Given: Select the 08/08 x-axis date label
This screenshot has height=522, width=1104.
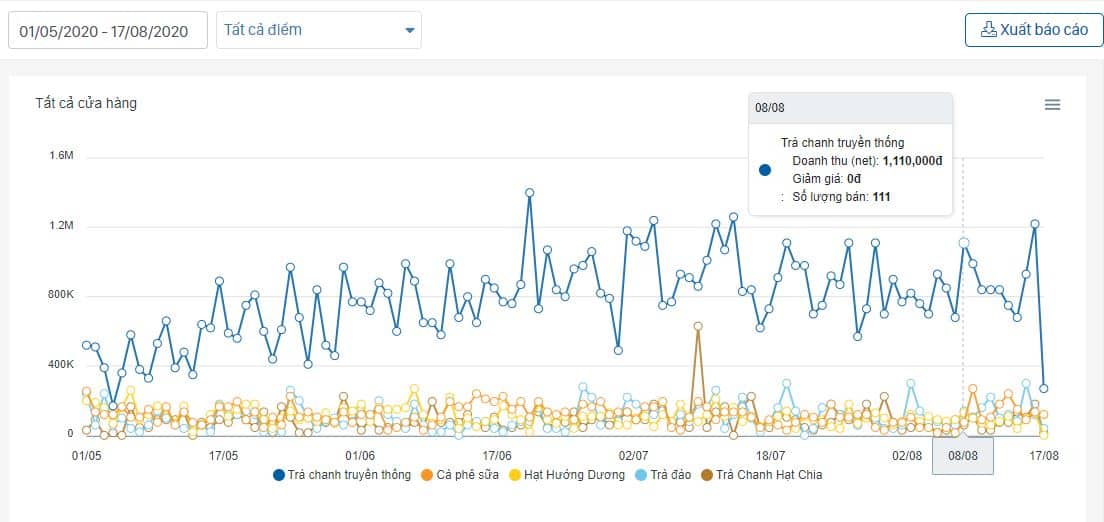Looking at the screenshot, I should pyautogui.click(x=963, y=455).
